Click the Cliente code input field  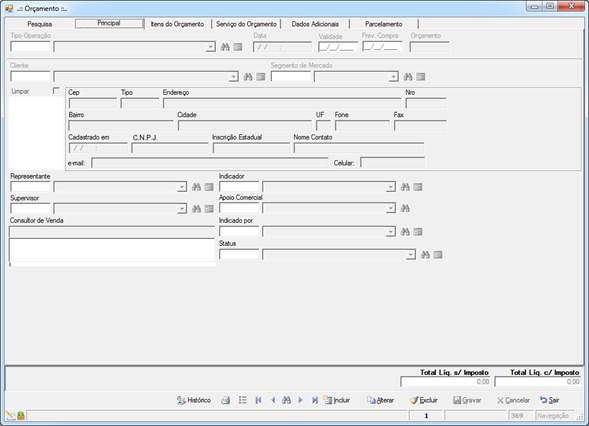click(30, 77)
